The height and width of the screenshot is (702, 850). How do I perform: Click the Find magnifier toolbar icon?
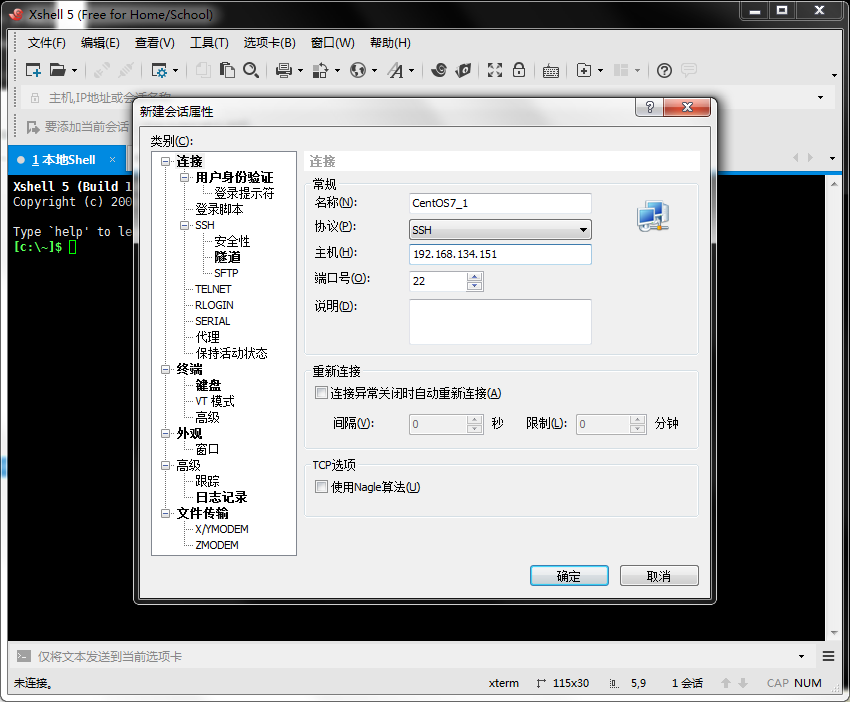[250, 70]
